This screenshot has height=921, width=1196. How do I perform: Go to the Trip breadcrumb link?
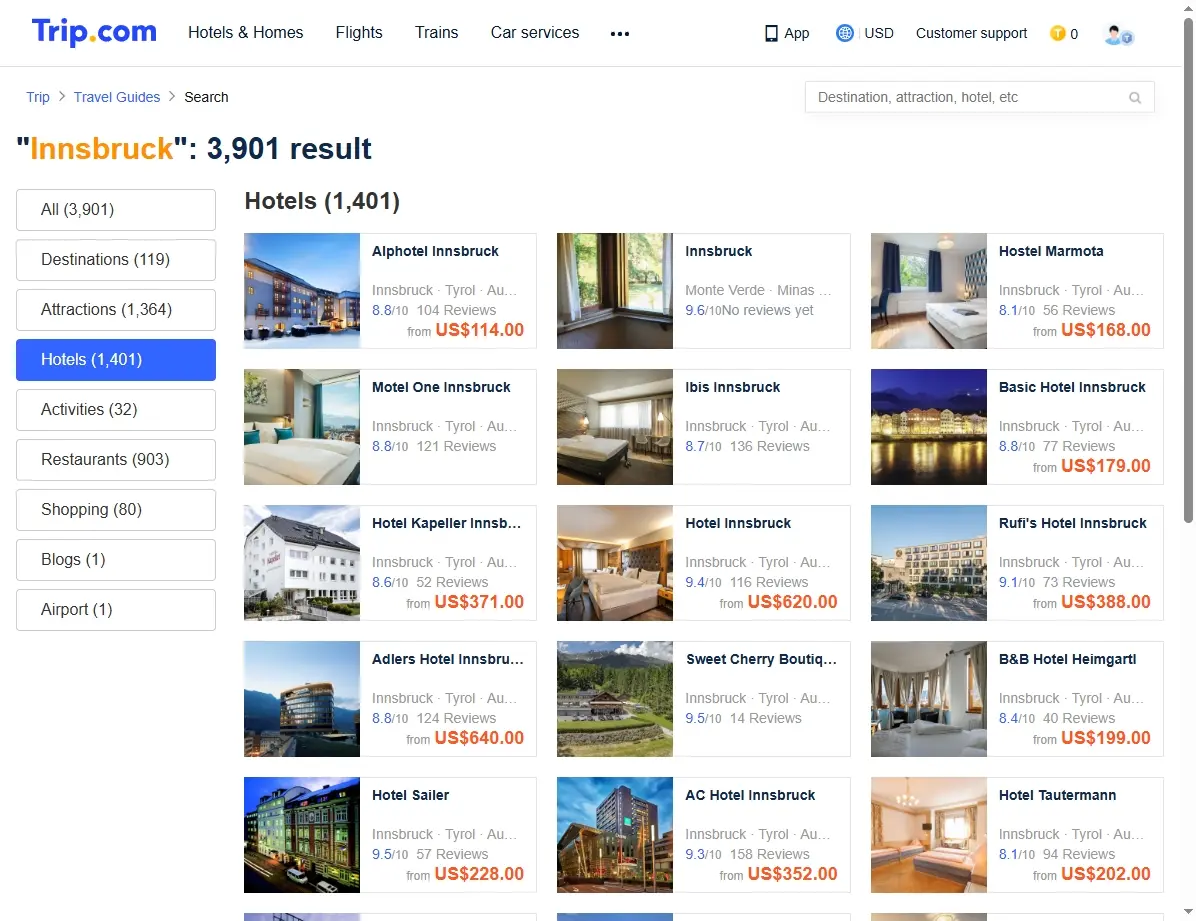(37, 97)
